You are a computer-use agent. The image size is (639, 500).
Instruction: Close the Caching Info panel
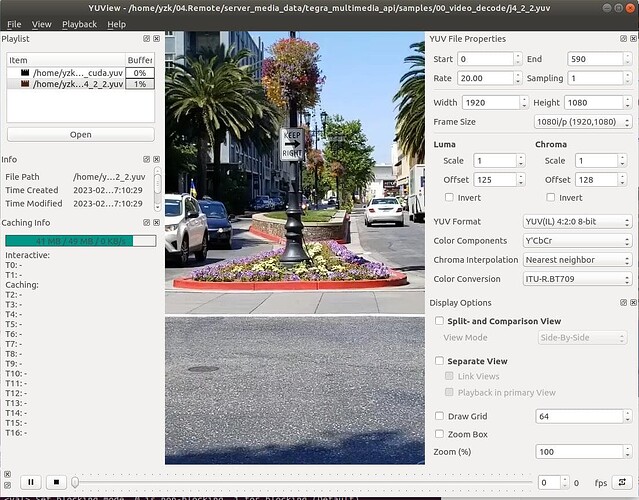click(156, 222)
